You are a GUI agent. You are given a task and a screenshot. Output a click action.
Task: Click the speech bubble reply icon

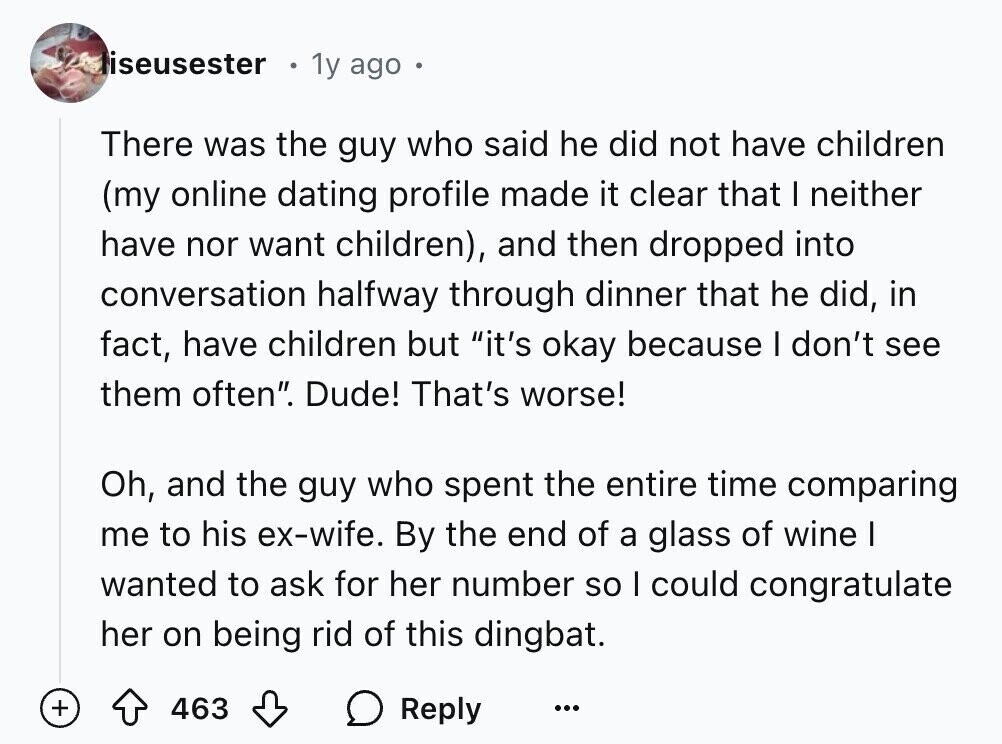365,709
